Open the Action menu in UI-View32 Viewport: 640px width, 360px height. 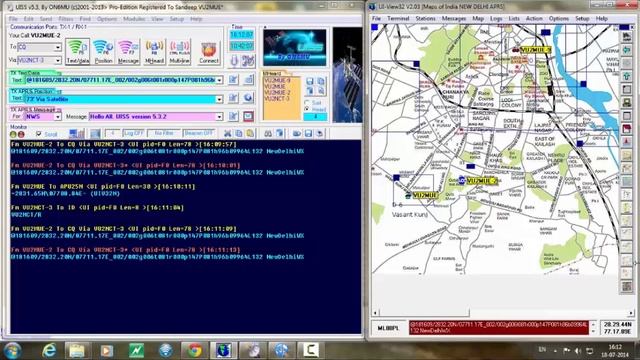(x=534, y=18)
